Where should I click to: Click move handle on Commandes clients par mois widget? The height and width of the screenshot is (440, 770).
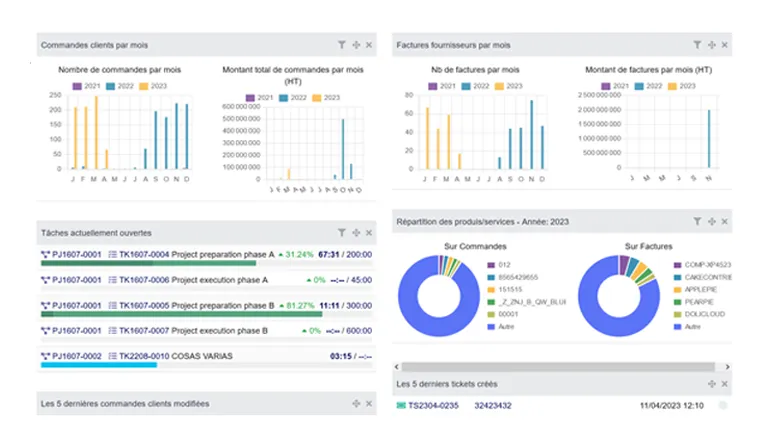coord(355,45)
